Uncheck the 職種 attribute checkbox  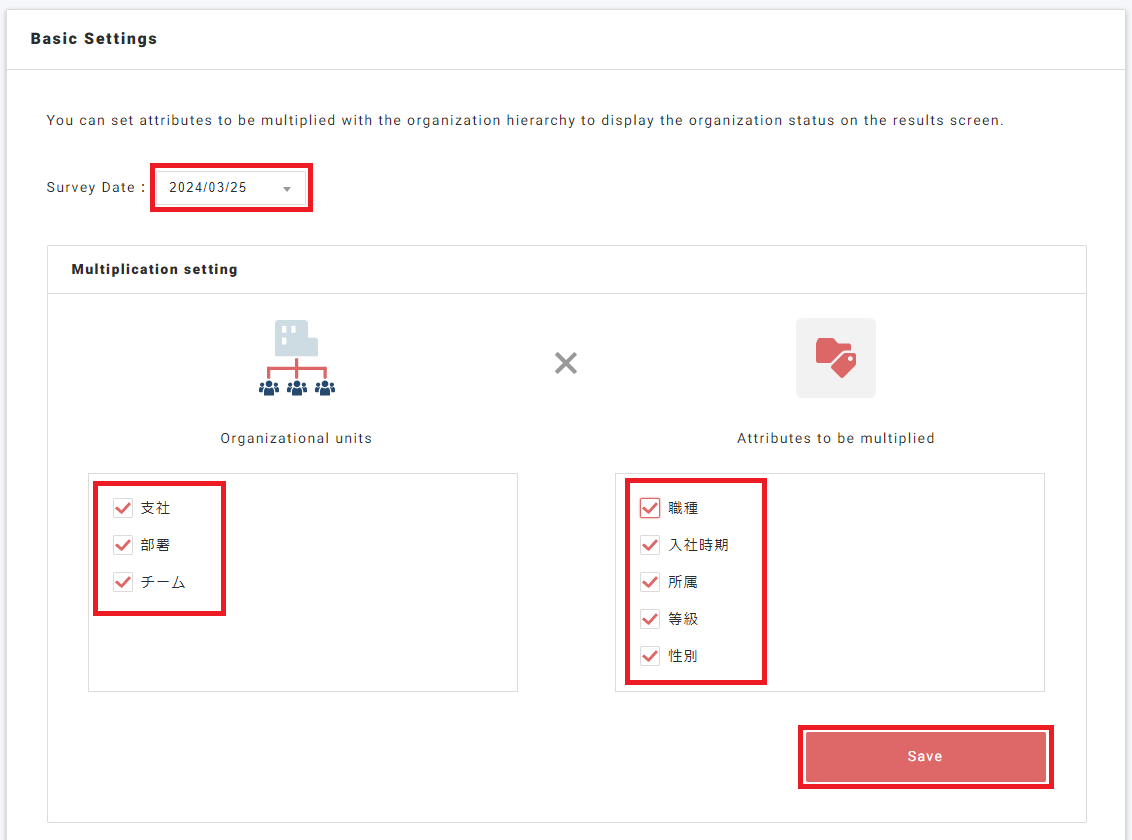coord(650,508)
